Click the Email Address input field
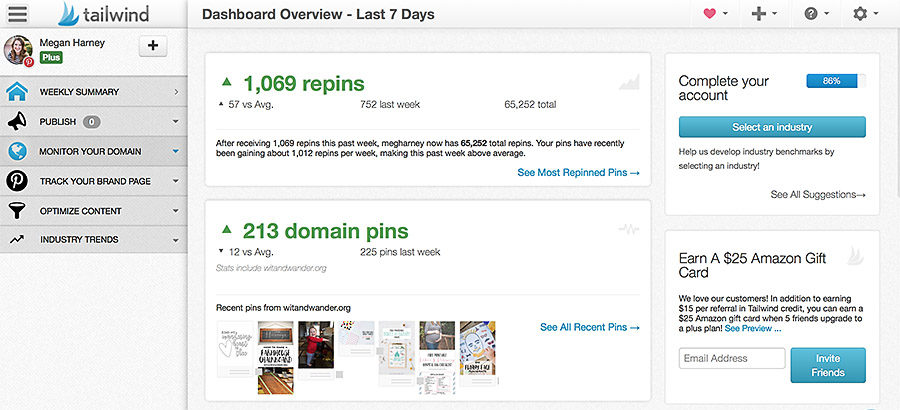The image size is (900, 410). tap(732, 358)
